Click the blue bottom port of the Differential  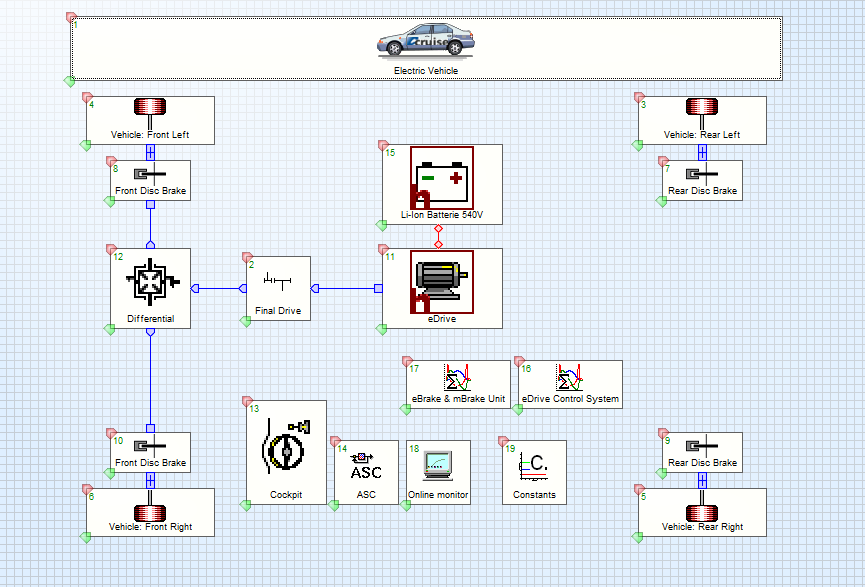pos(150,332)
